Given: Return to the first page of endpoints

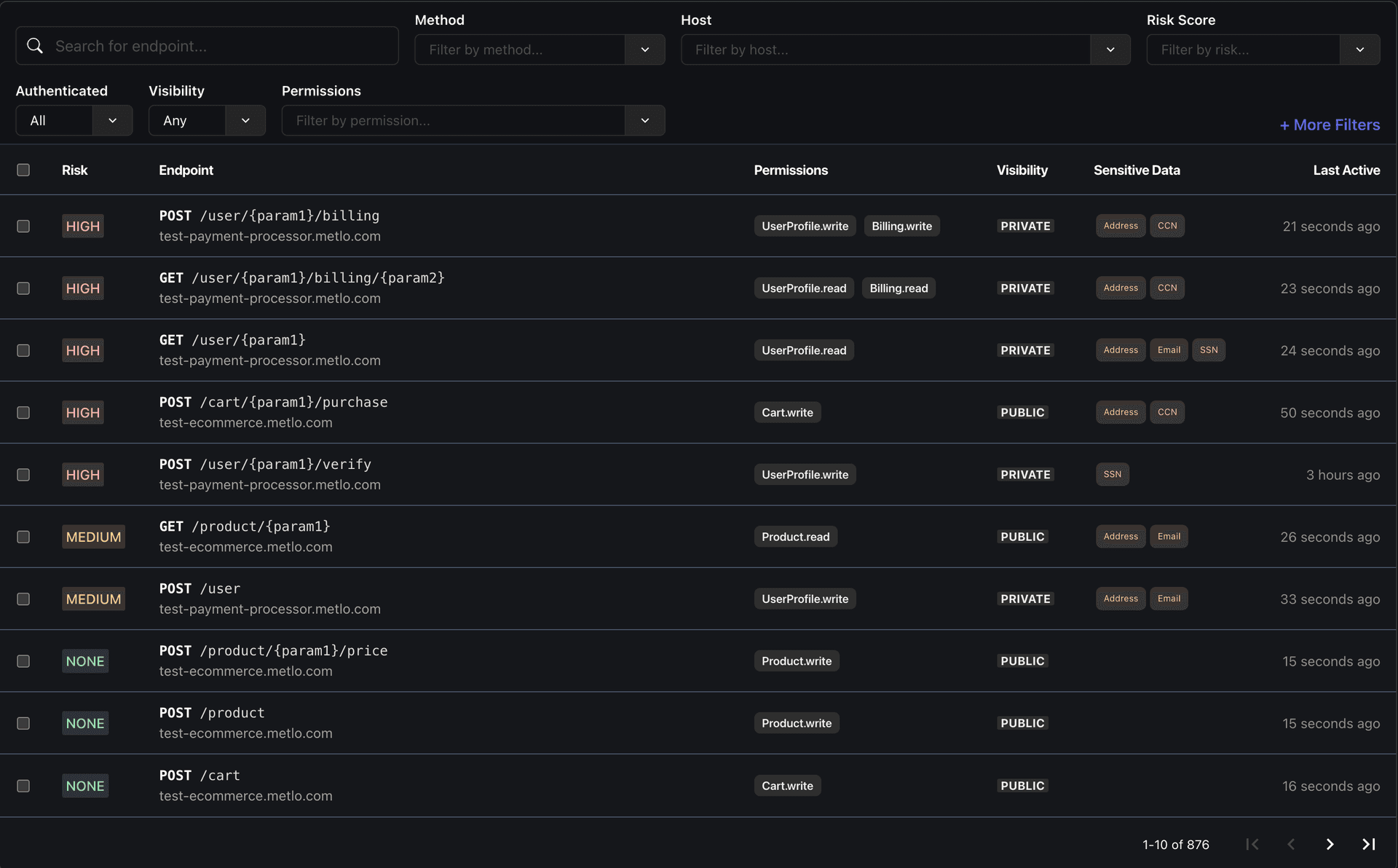Looking at the screenshot, I should 1253,844.
